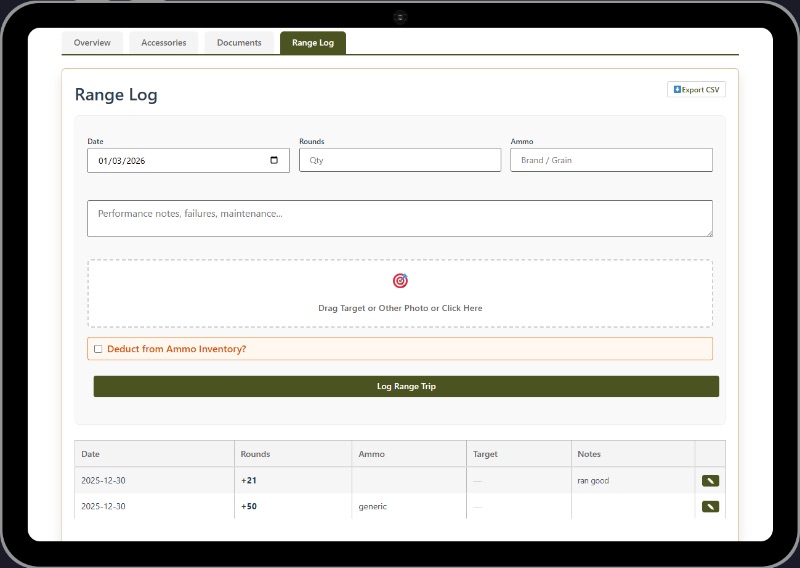
Task: Click the Ammo Brand / Grain field
Action: [611, 160]
